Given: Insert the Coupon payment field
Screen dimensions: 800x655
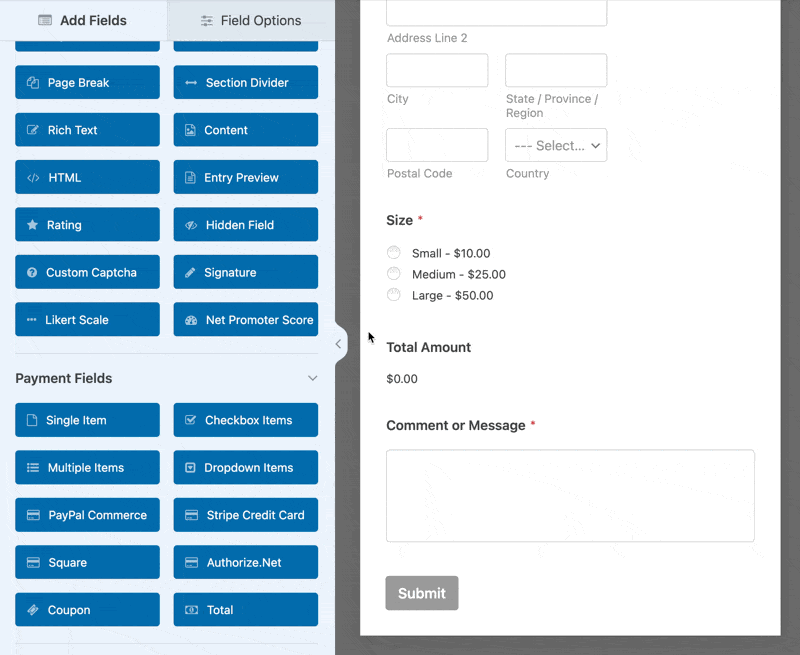Looking at the screenshot, I should pos(87,610).
